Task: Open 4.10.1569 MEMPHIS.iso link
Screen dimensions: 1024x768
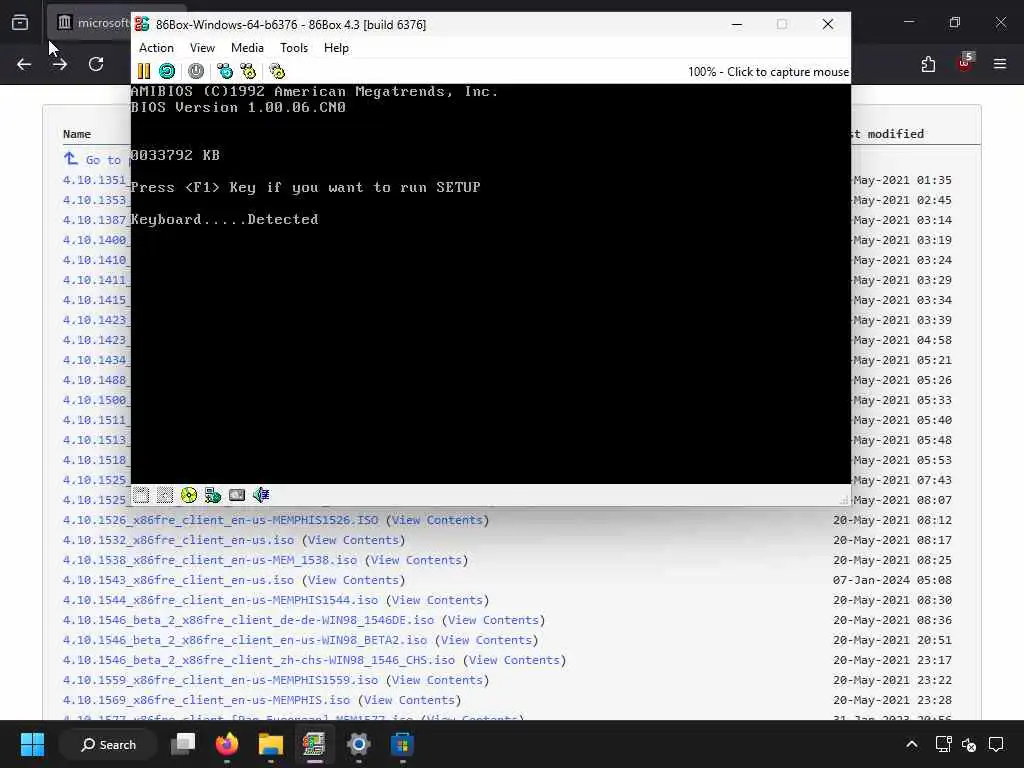Action: tap(206, 700)
